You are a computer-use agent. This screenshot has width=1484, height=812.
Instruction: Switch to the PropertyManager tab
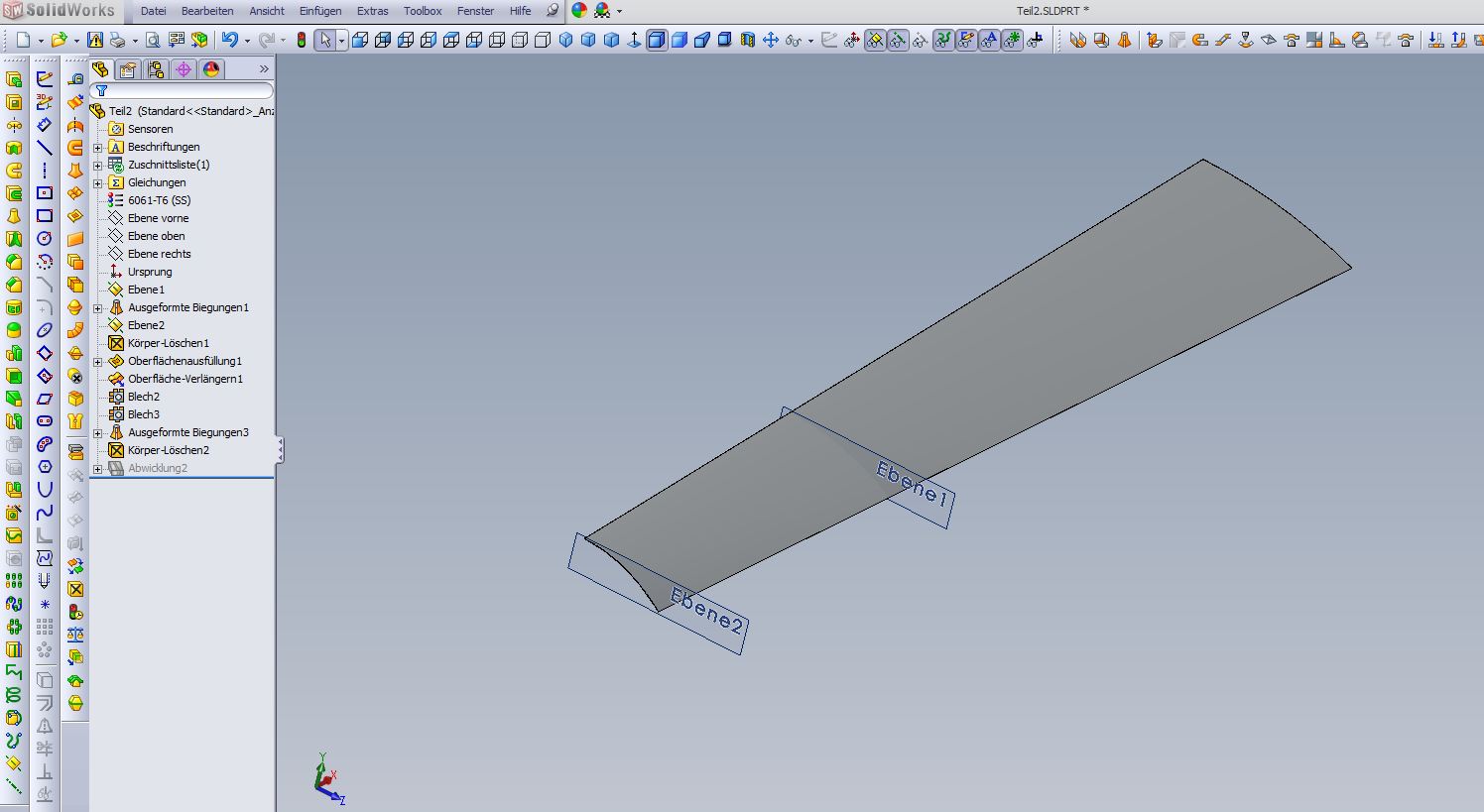[128, 69]
